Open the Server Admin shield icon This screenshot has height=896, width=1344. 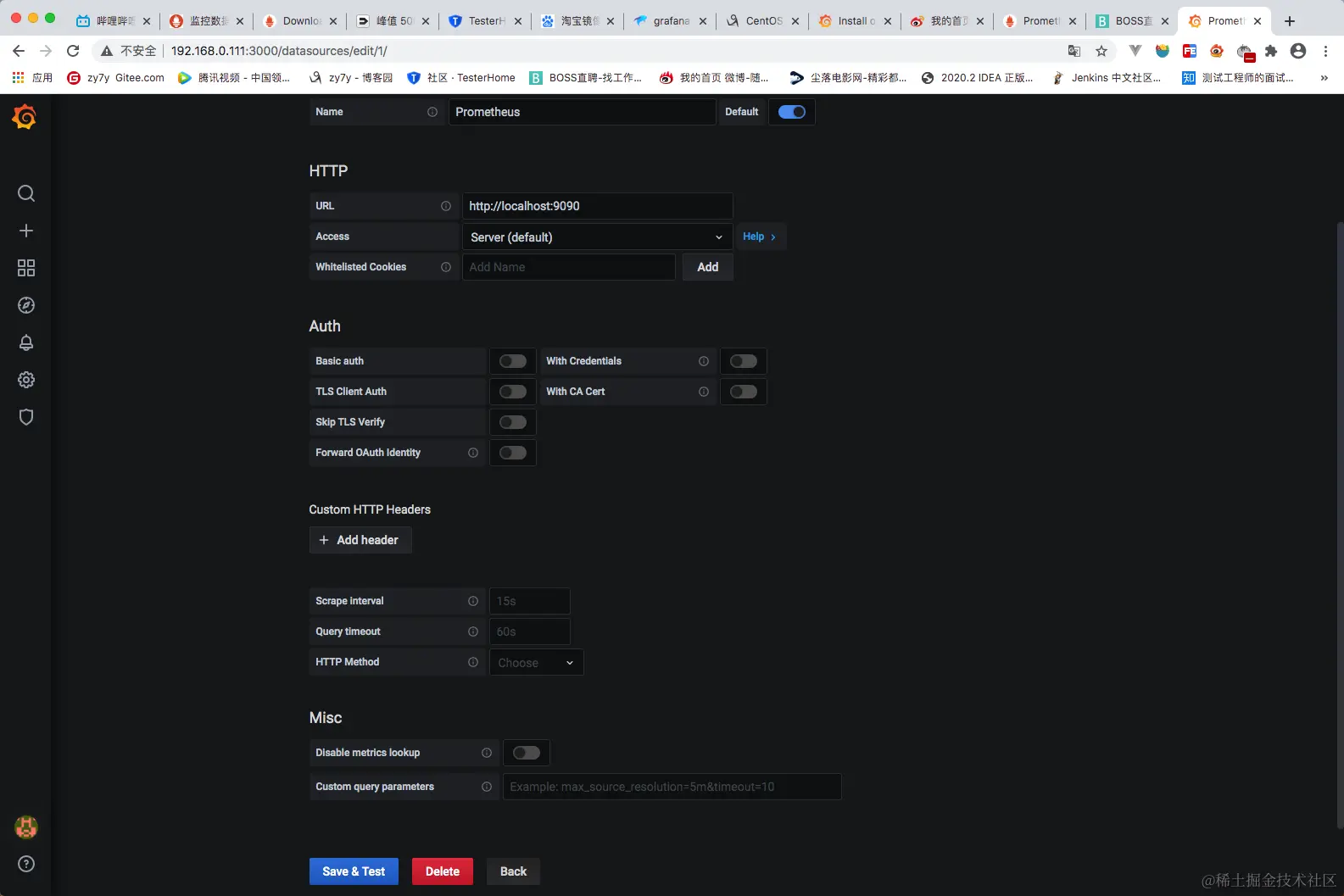coord(26,417)
